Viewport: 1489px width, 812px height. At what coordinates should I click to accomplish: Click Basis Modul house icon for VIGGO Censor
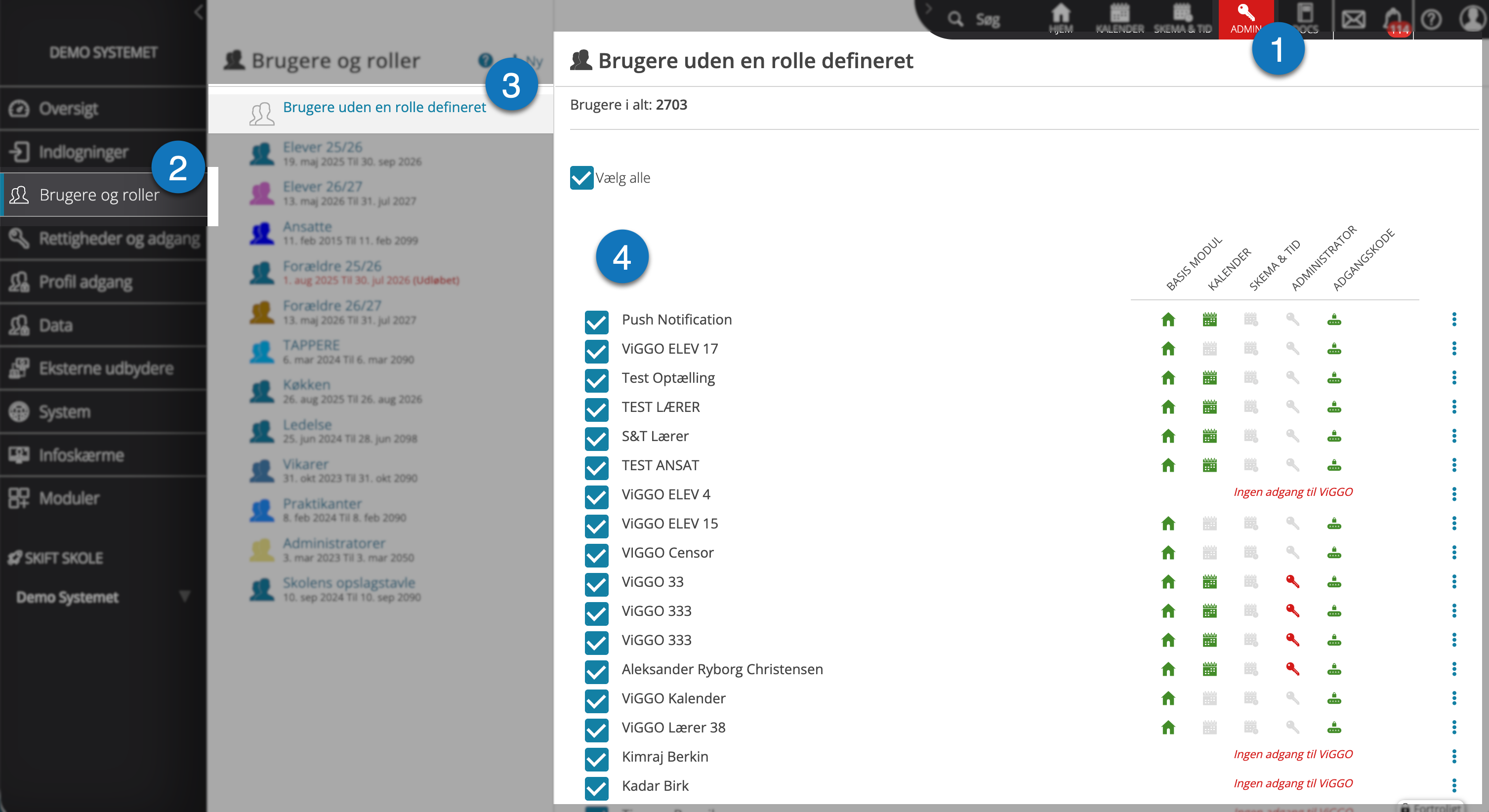point(1168,553)
